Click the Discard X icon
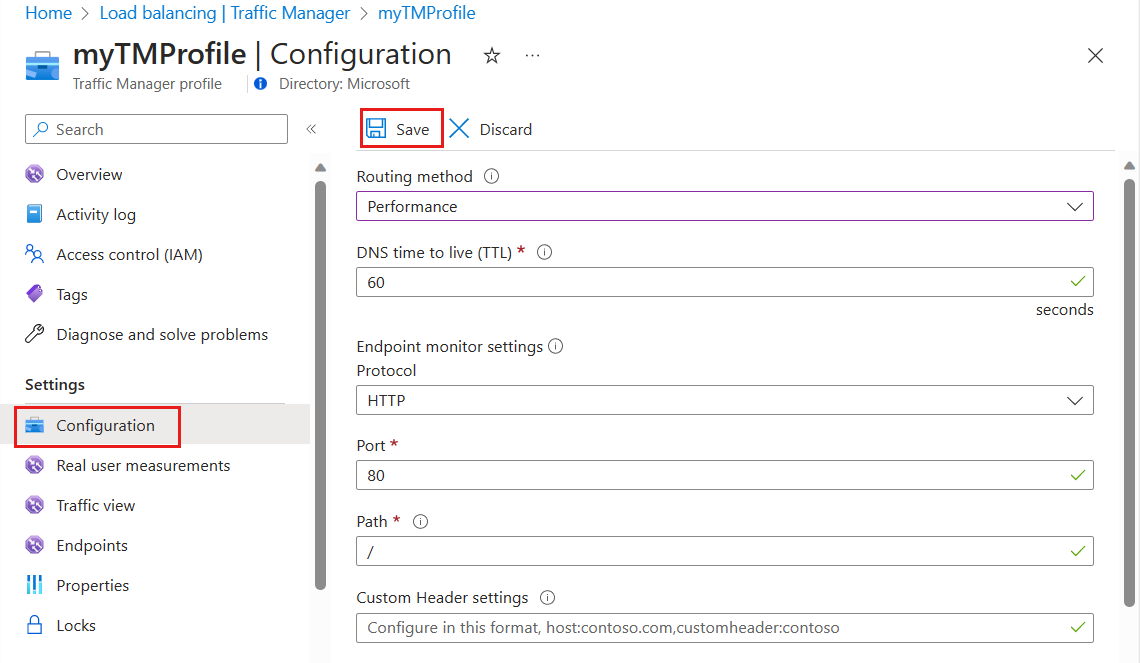Viewport: 1140px width, 663px height. click(459, 129)
